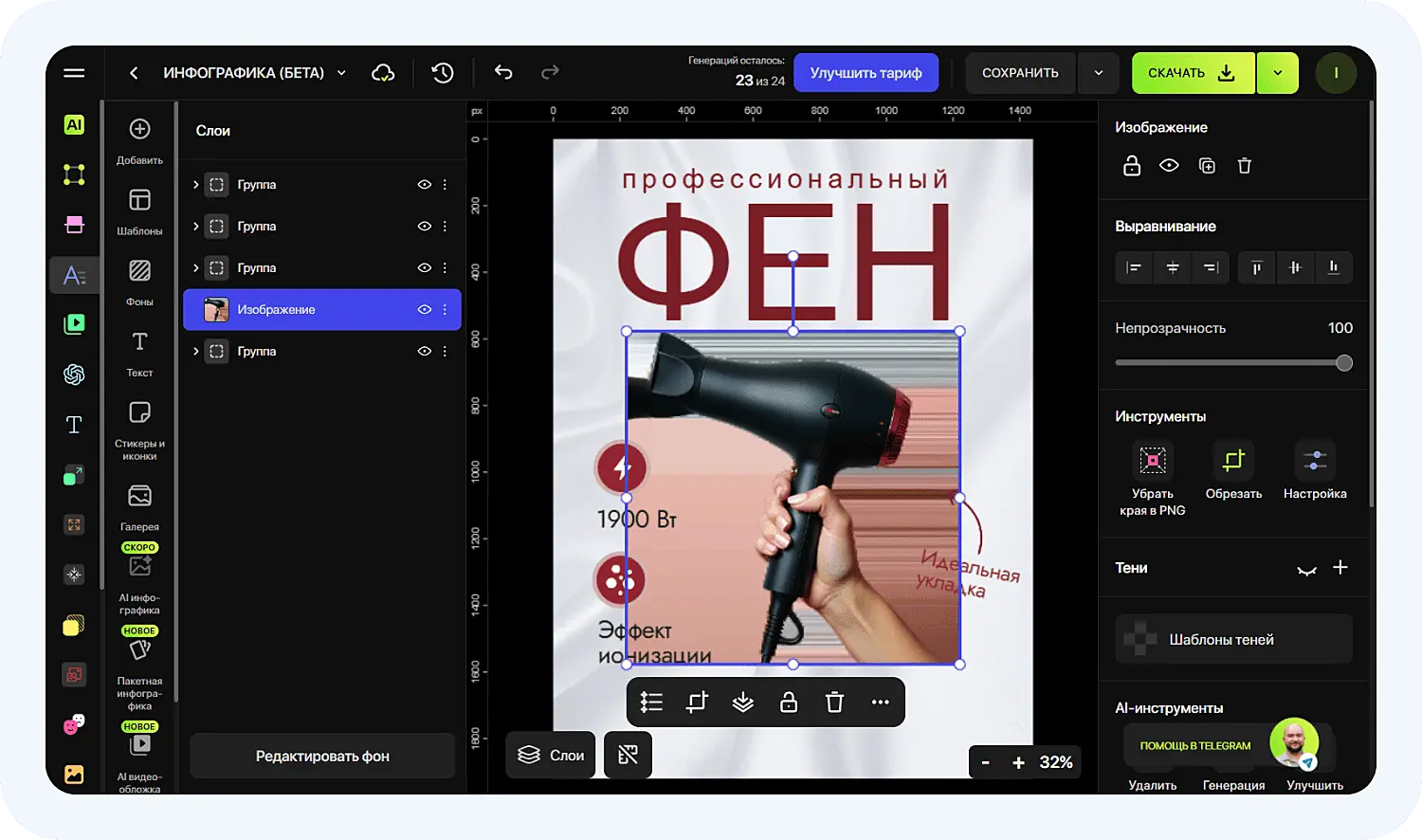Toggle visibility of first Группа layer

coord(424,184)
